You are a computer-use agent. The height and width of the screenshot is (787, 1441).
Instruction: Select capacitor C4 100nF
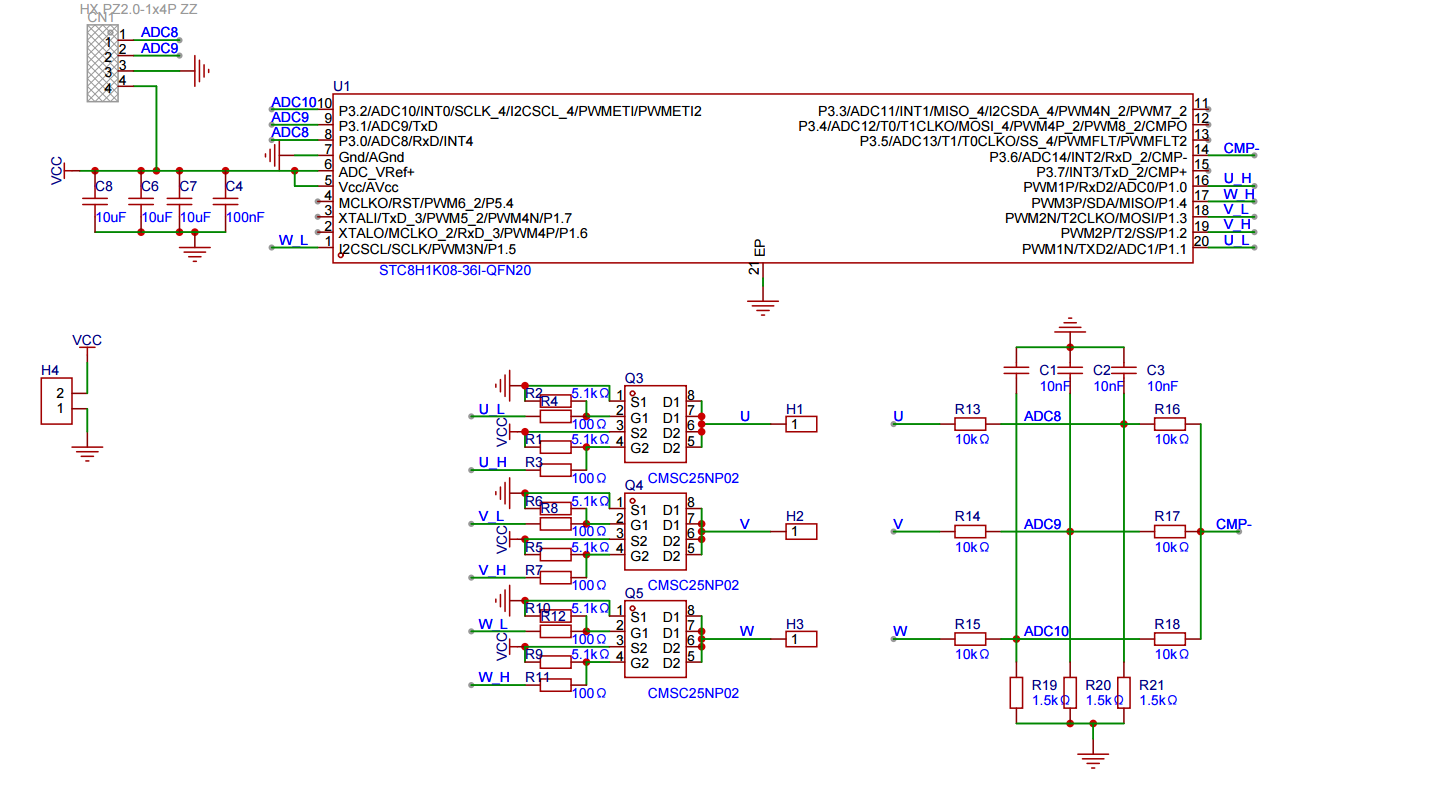225,201
